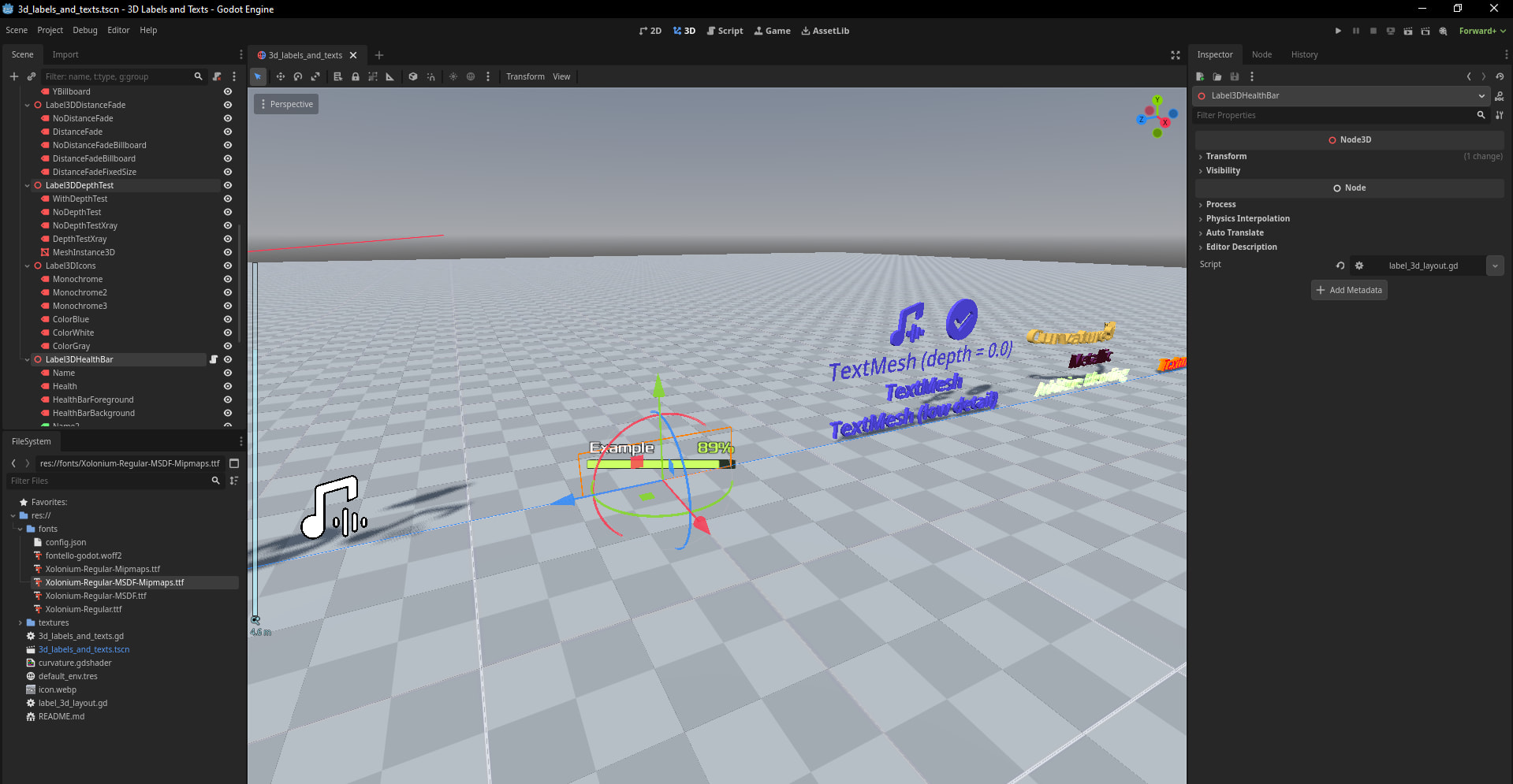This screenshot has height=784, width=1513.
Task: Expand the Transform section in Inspector
Action: [x=1226, y=156]
